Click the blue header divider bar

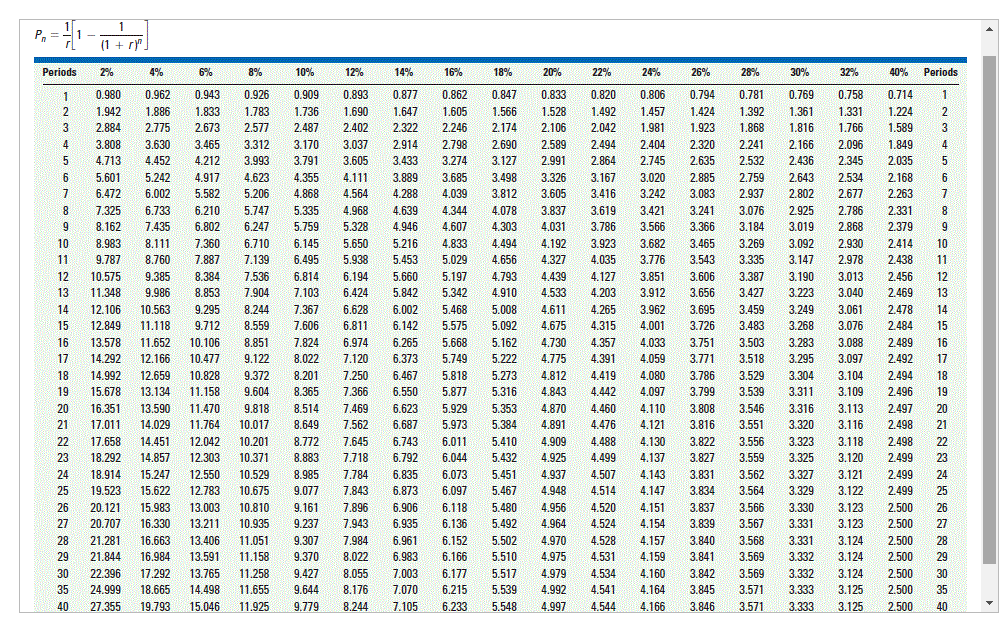[500, 58]
